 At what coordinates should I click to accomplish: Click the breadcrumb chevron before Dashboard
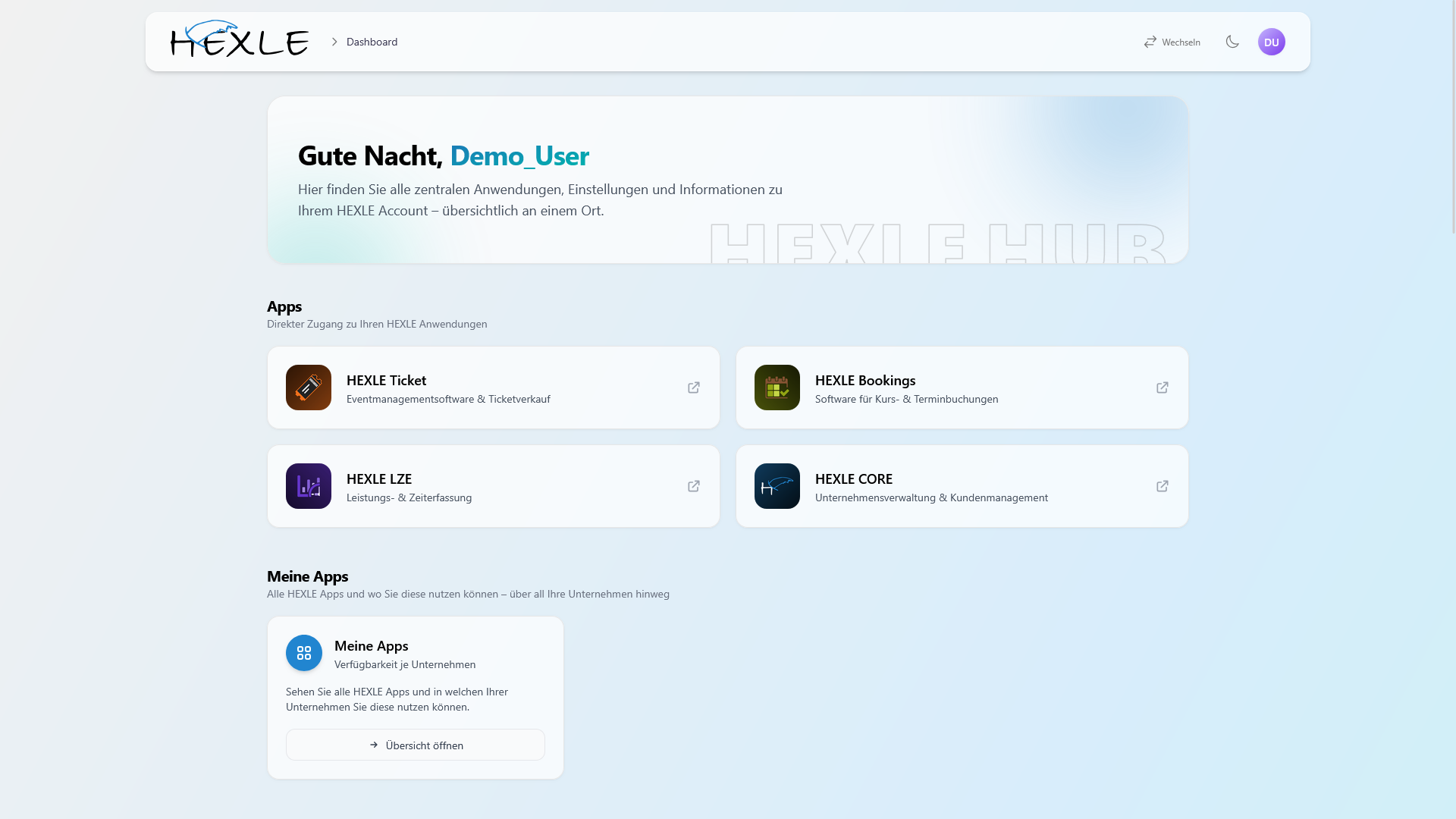[x=334, y=42]
